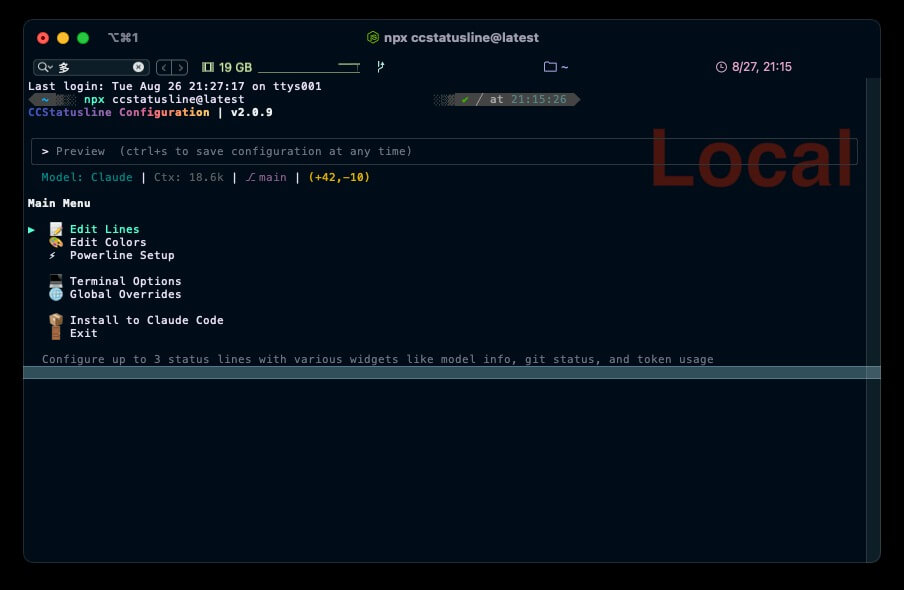Click the memory usage sparkline graph
The width and height of the screenshot is (904, 590).
click(x=309, y=67)
